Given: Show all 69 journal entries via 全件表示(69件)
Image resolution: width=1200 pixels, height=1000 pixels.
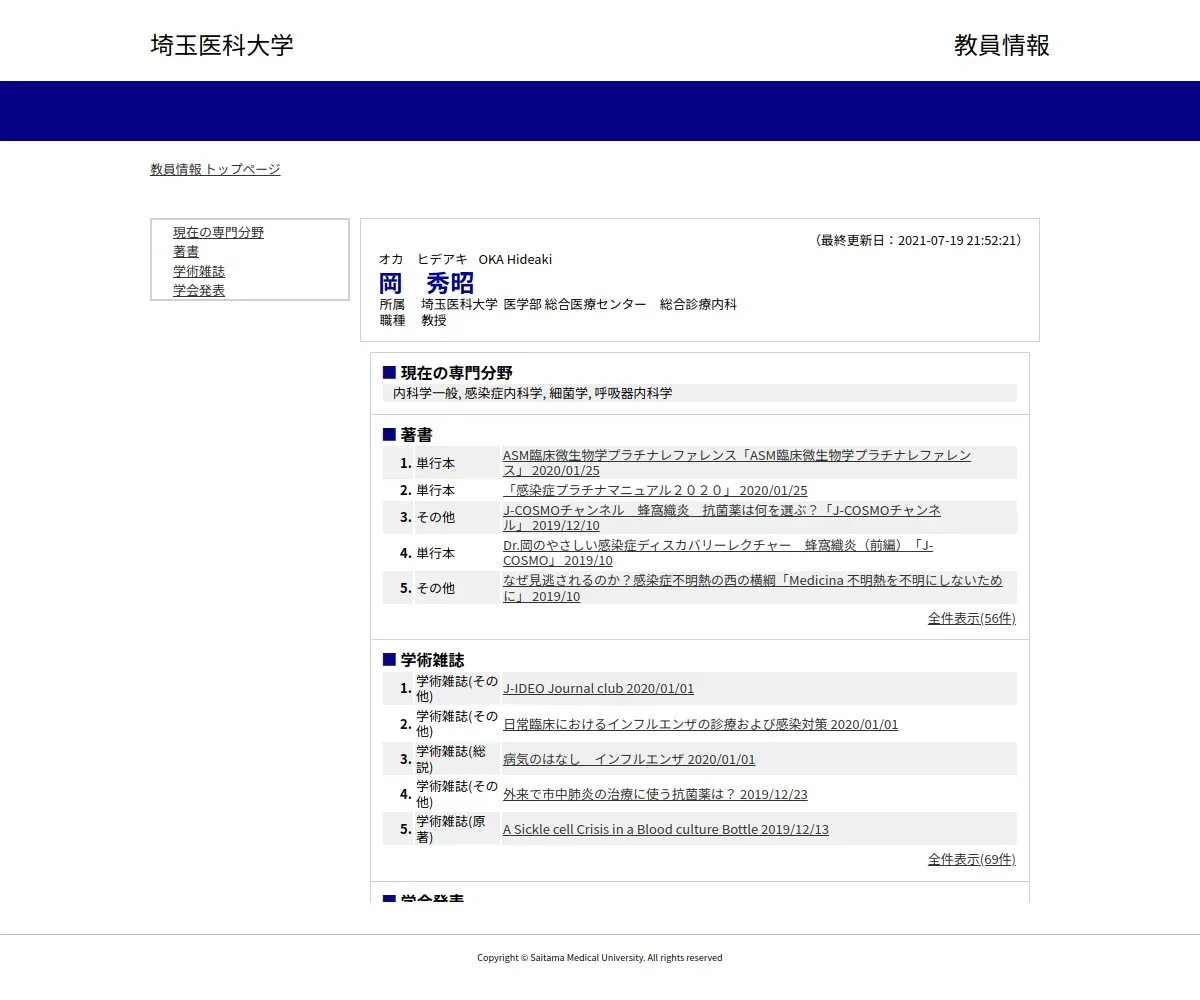Looking at the screenshot, I should (971, 859).
